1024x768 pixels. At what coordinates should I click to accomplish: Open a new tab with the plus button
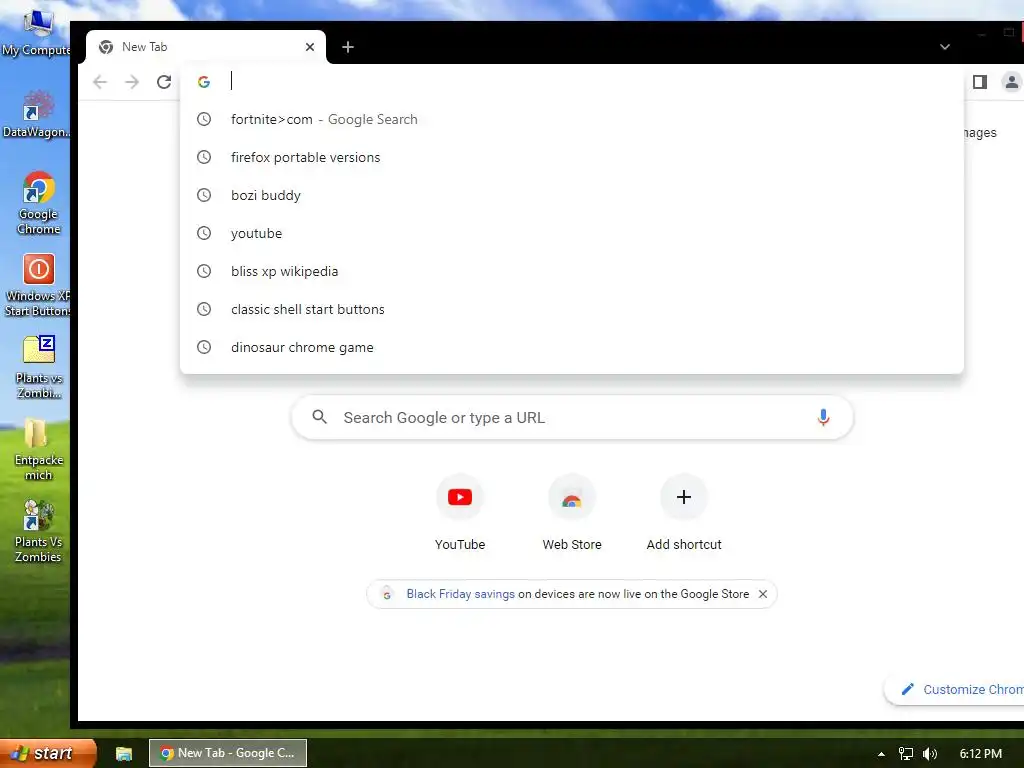pyautogui.click(x=348, y=47)
